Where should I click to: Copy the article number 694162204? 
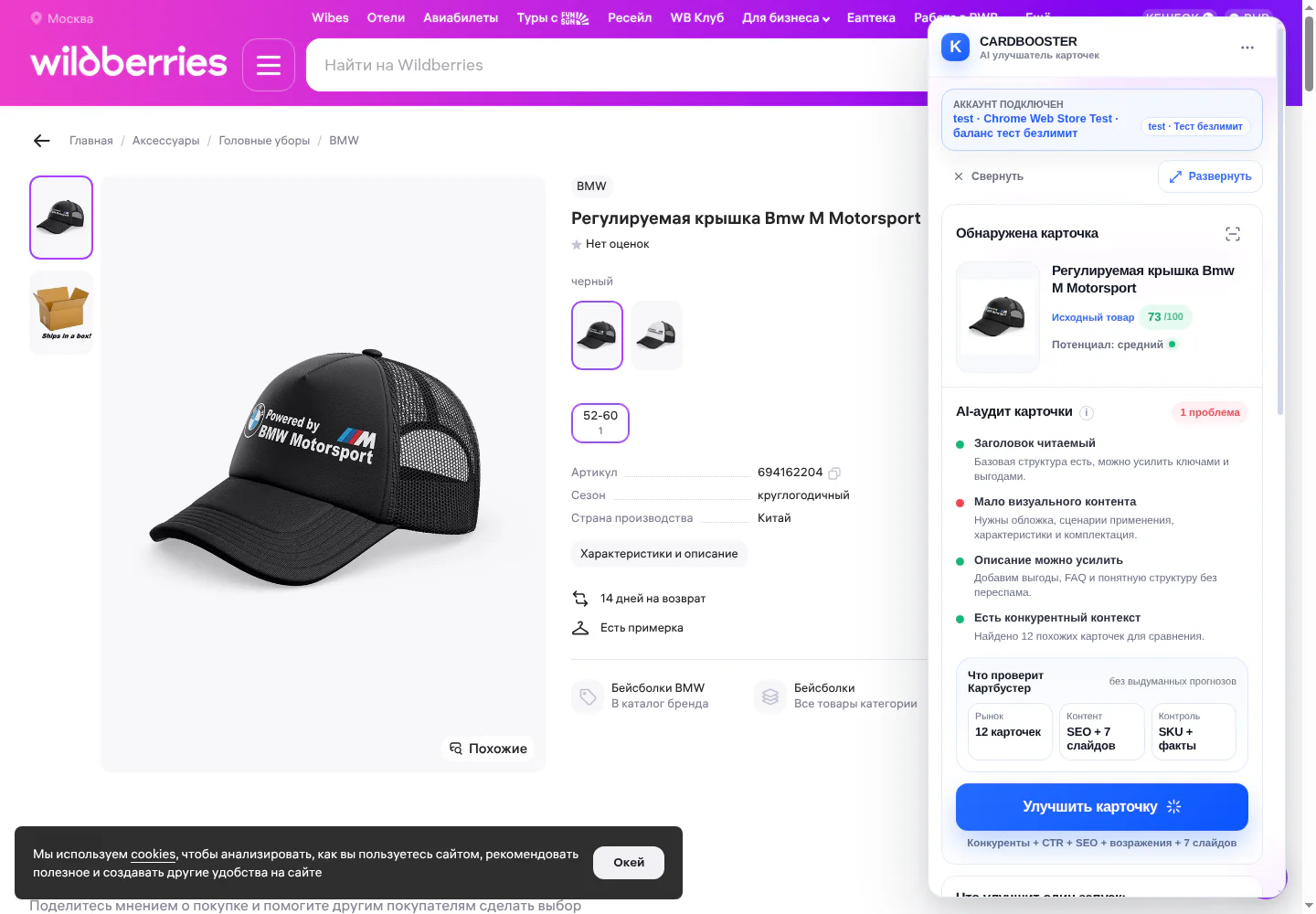[834, 473]
